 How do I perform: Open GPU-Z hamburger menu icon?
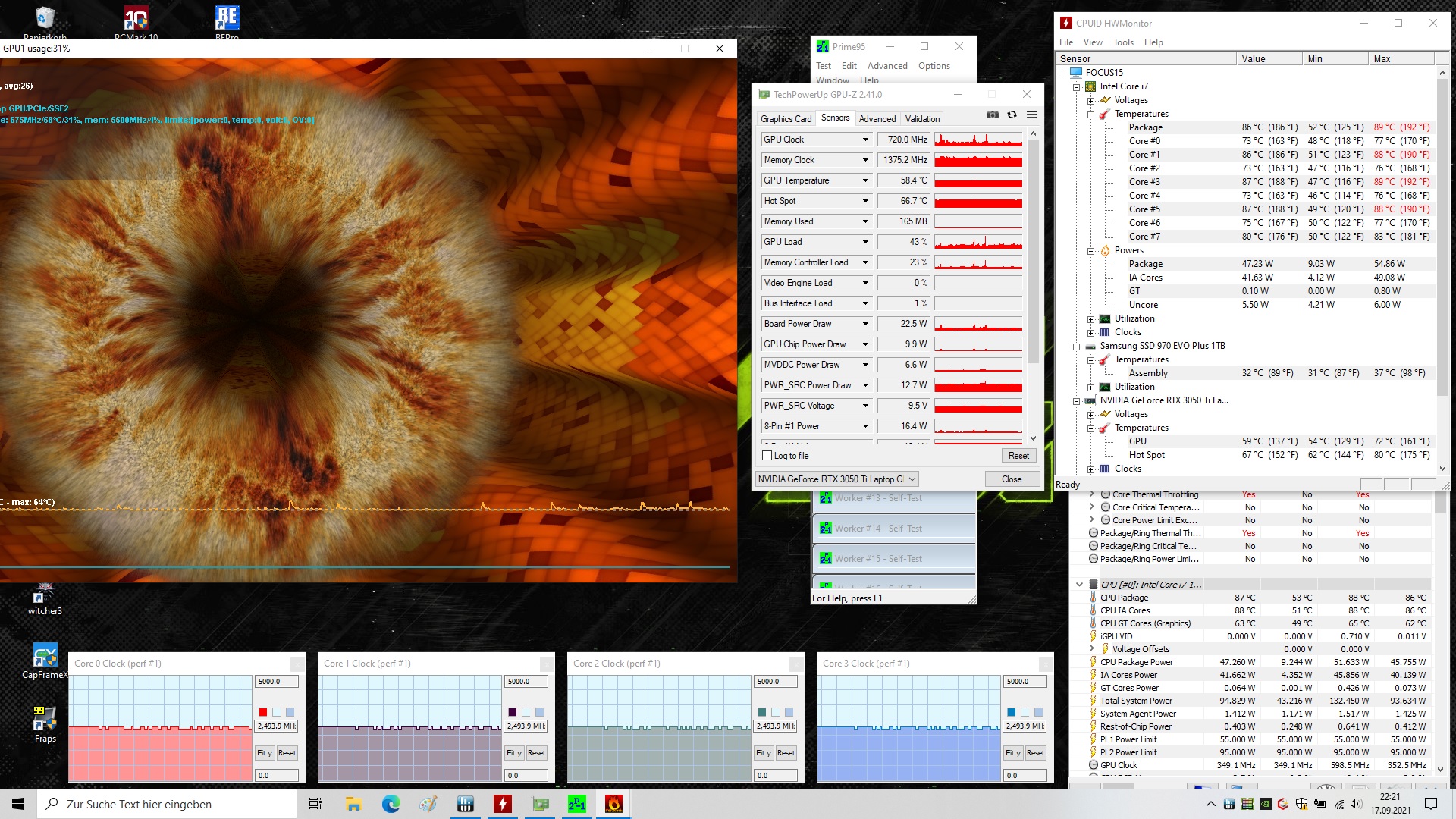click(1031, 115)
